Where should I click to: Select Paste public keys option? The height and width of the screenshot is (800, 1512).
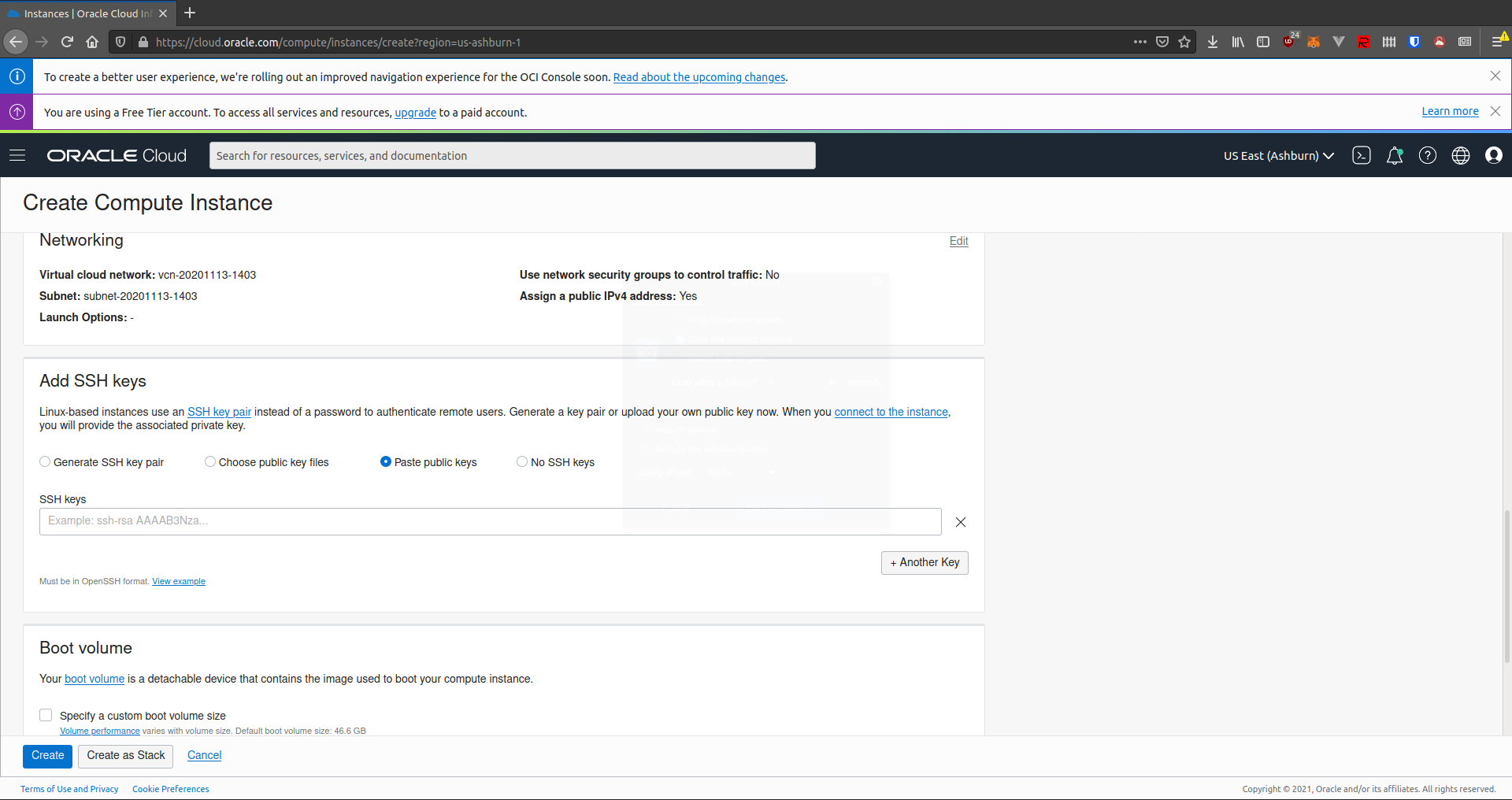click(x=386, y=462)
